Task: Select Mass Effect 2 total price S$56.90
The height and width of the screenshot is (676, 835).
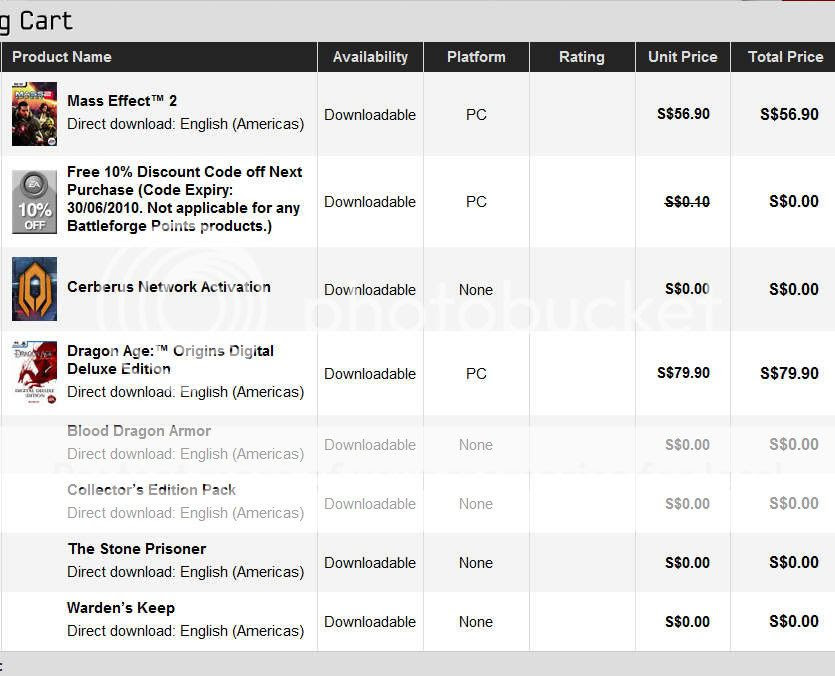Action: point(789,114)
